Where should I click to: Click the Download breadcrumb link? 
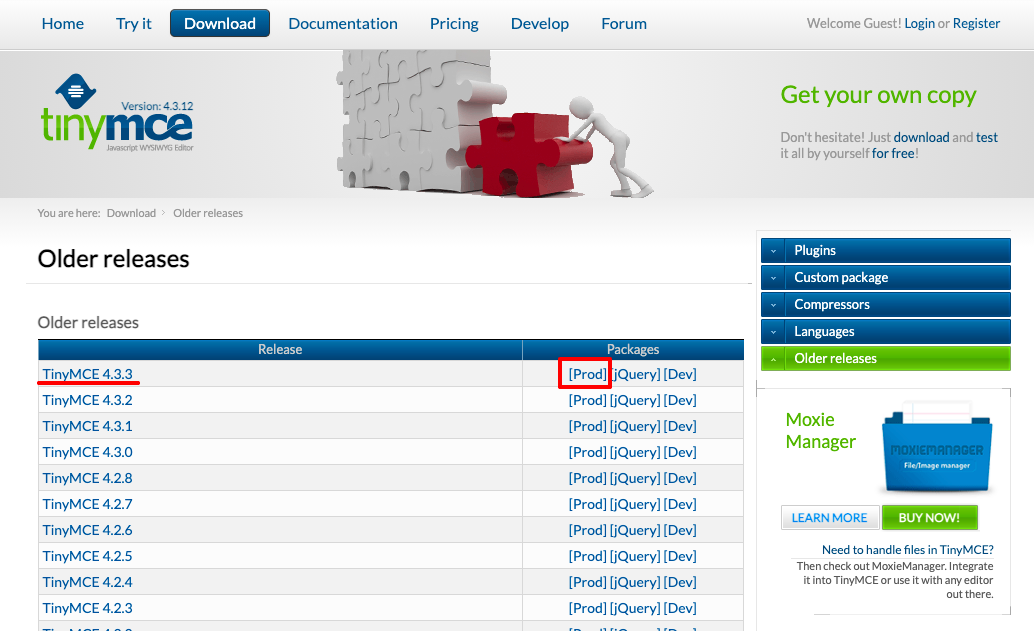(x=131, y=212)
